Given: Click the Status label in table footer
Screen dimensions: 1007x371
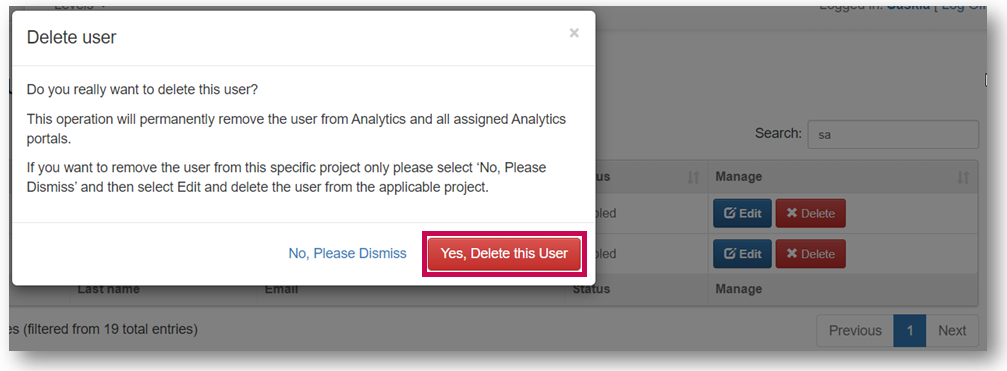Looking at the screenshot, I should pos(591,289).
